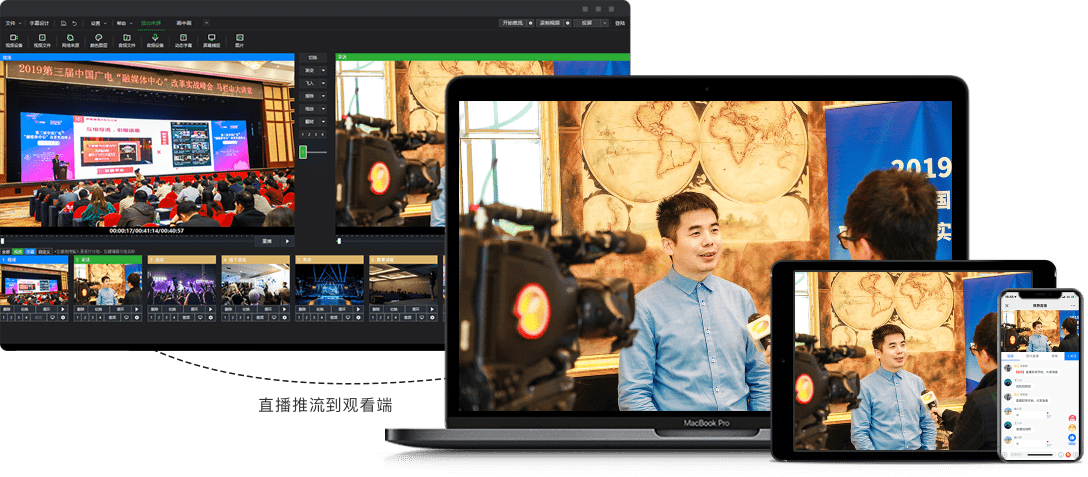Toggle the 视频 filter tag above scenes
This screenshot has height=477, width=1088.
click(18, 251)
